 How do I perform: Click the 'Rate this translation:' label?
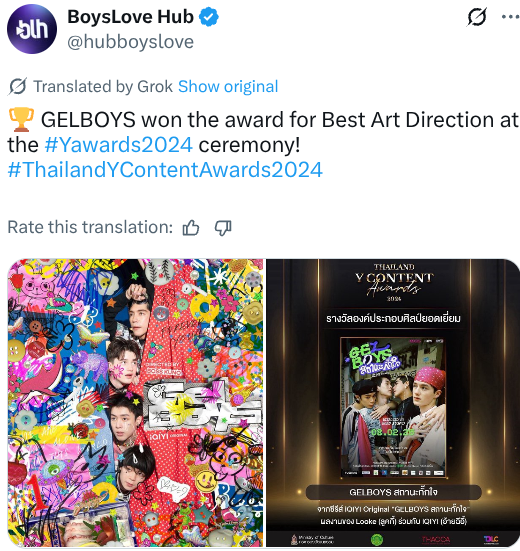pyautogui.click(x=90, y=227)
